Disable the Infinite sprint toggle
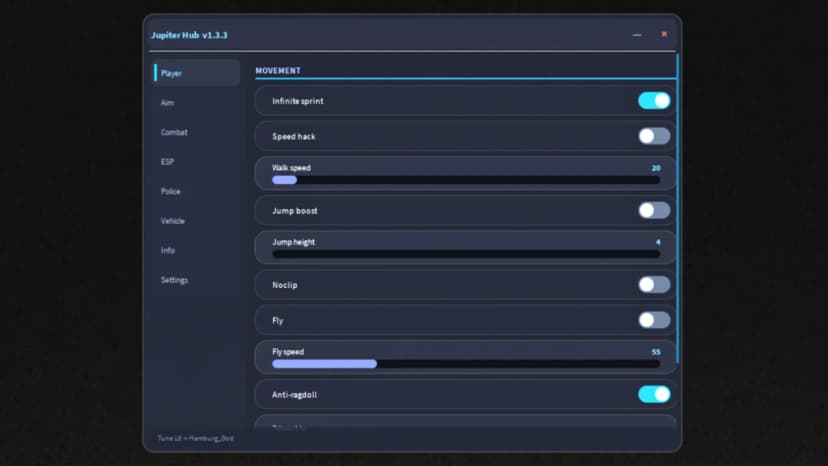828x466 pixels. point(654,100)
